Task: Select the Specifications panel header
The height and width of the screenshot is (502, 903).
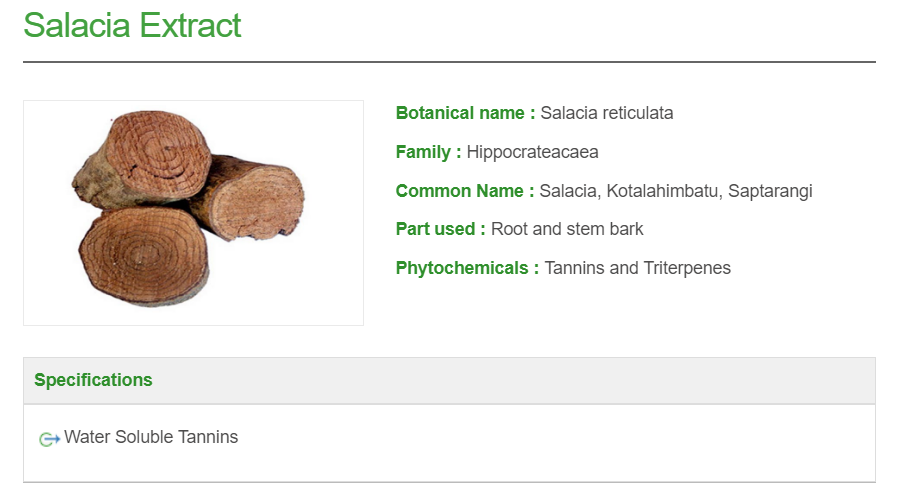Action: [x=449, y=380]
